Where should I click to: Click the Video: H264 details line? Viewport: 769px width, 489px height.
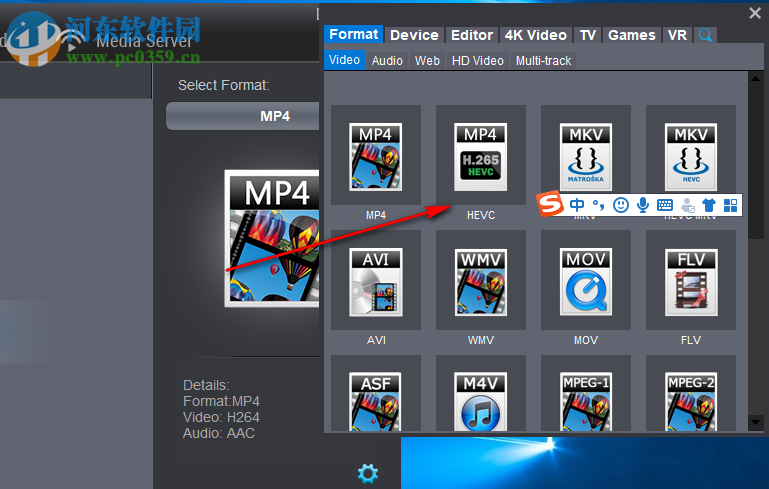221,417
